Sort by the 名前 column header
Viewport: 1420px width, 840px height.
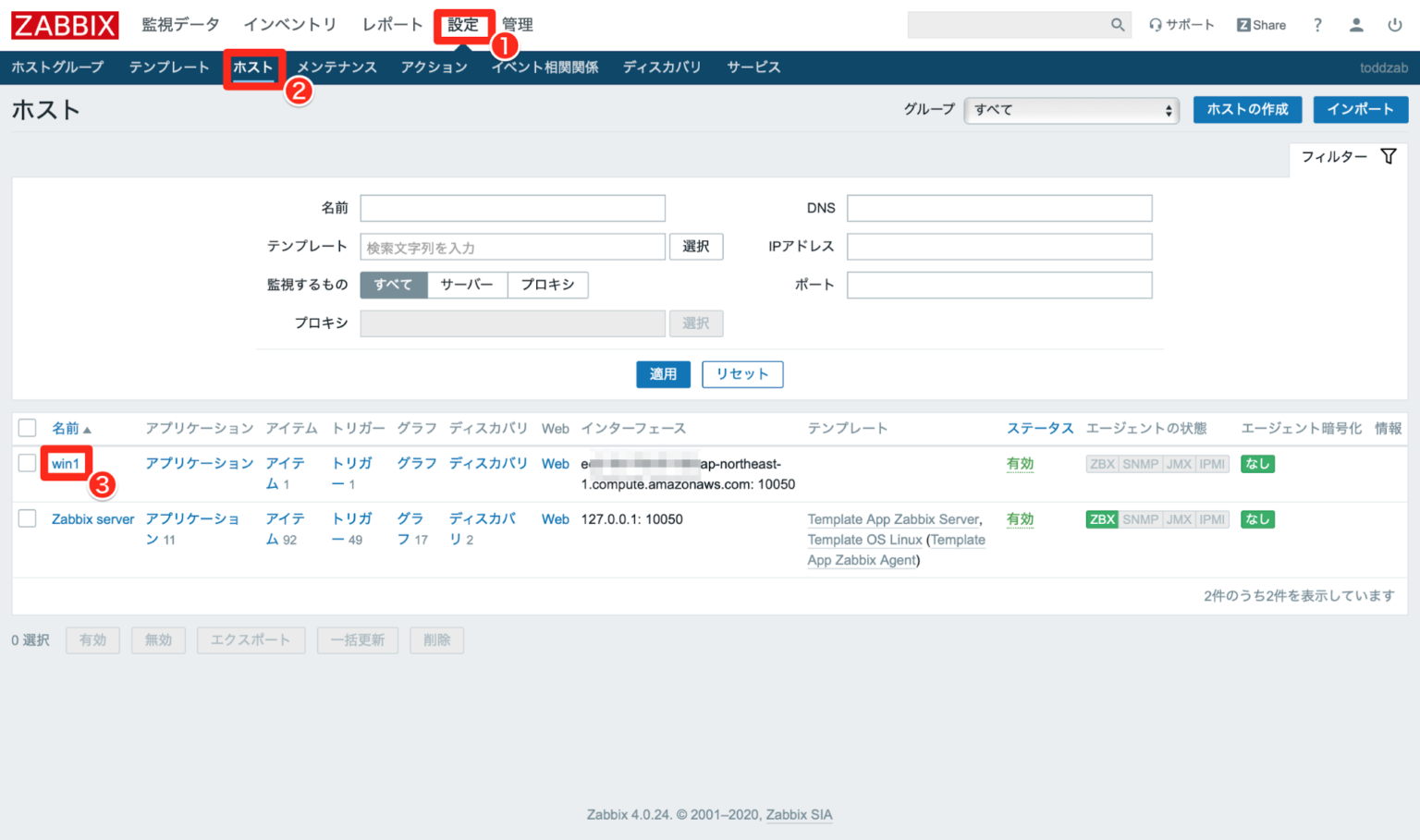click(x=71, y=429)
